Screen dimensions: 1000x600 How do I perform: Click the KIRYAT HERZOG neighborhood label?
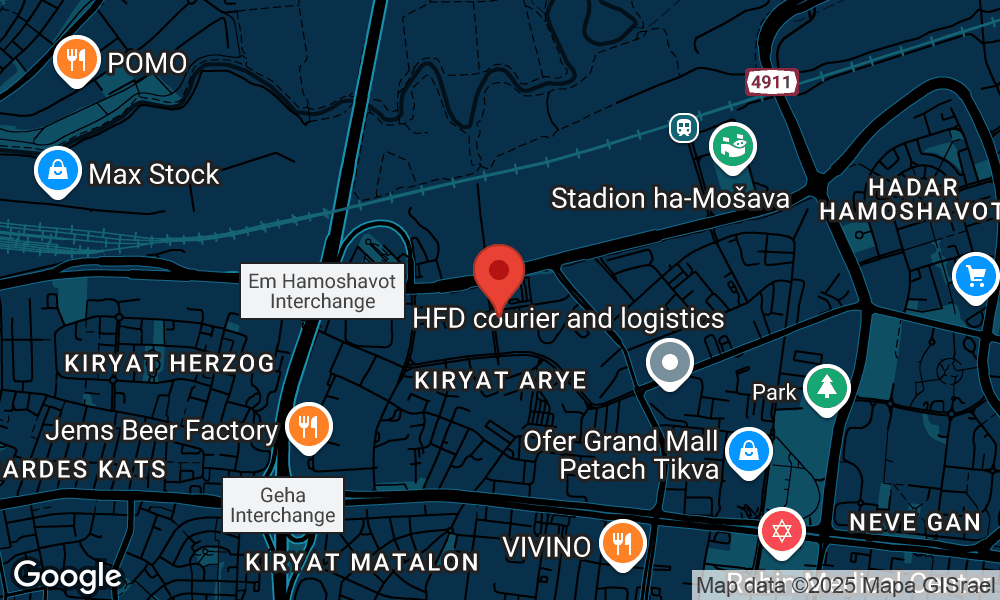[x=170, y=363]
